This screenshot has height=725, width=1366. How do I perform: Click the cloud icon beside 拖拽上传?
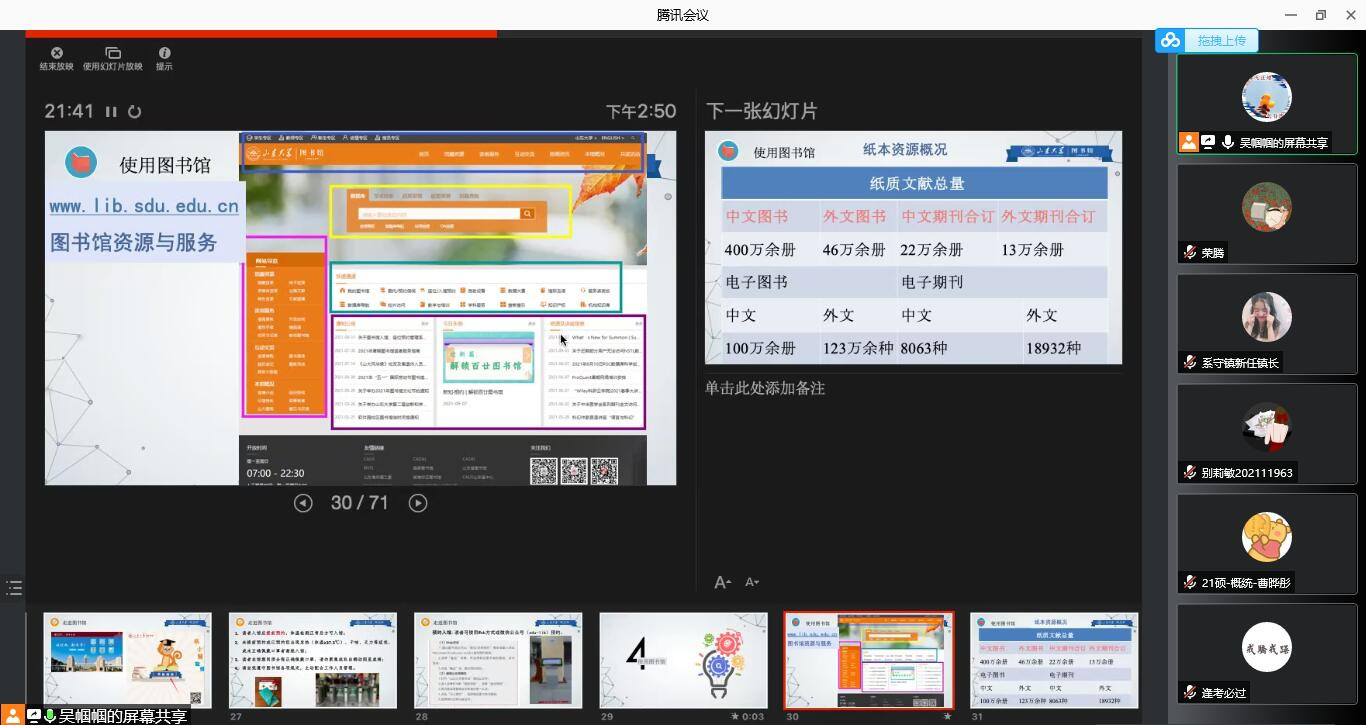click(x=1170, y=40)
